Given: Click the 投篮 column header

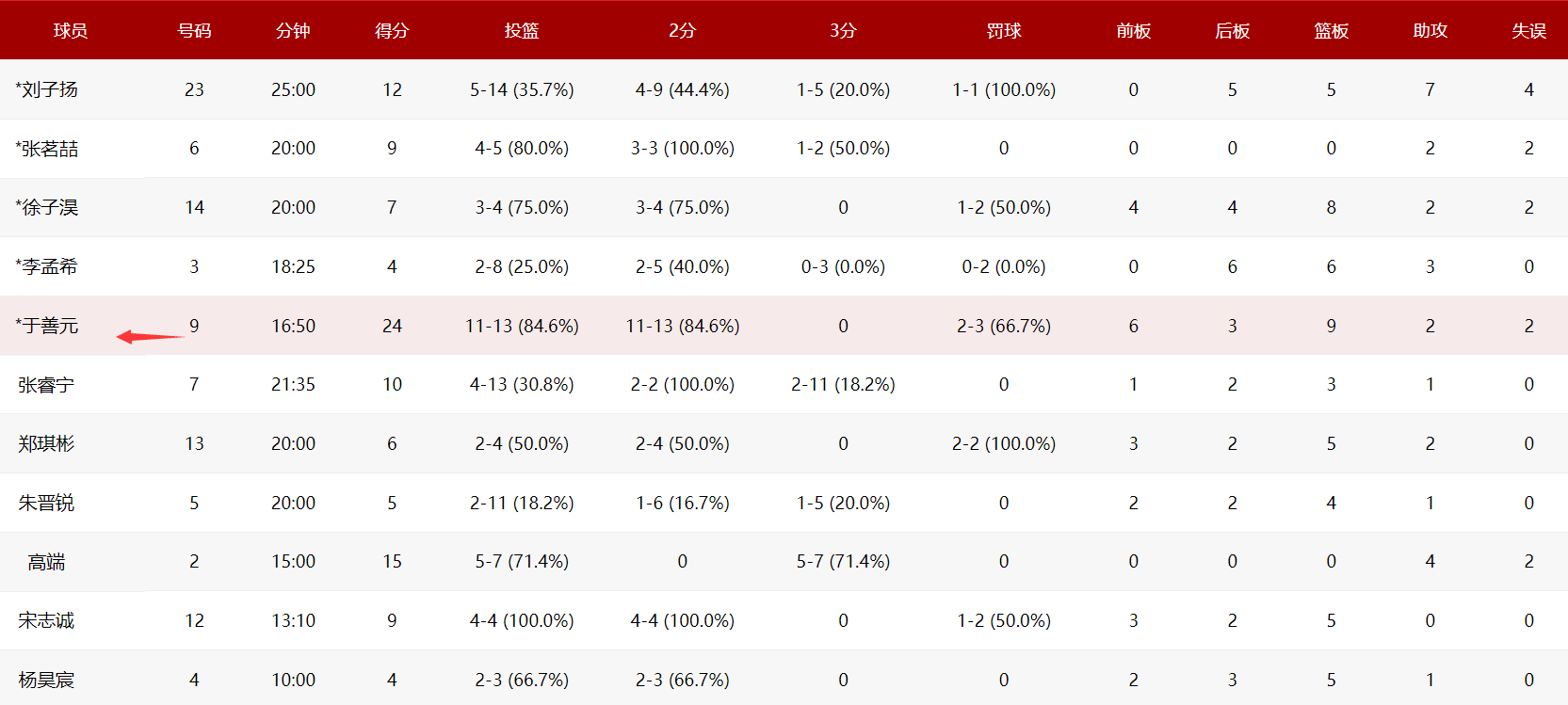Looking at the screenshot, I should point(522,31).
